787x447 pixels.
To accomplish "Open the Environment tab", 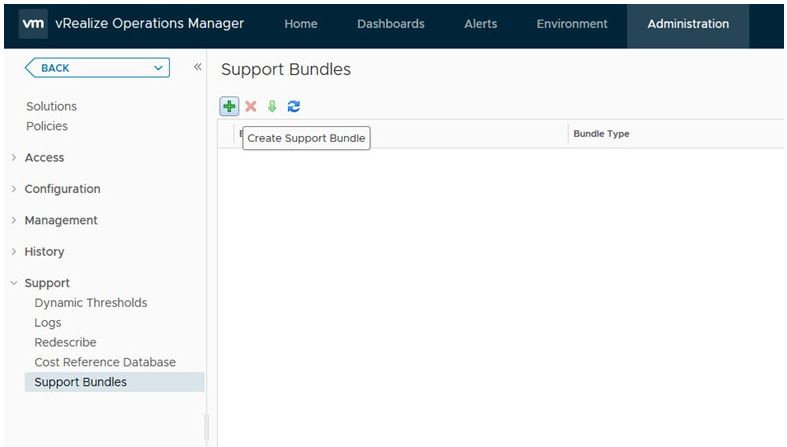I will pyautogui.click(x=571, y=24).
